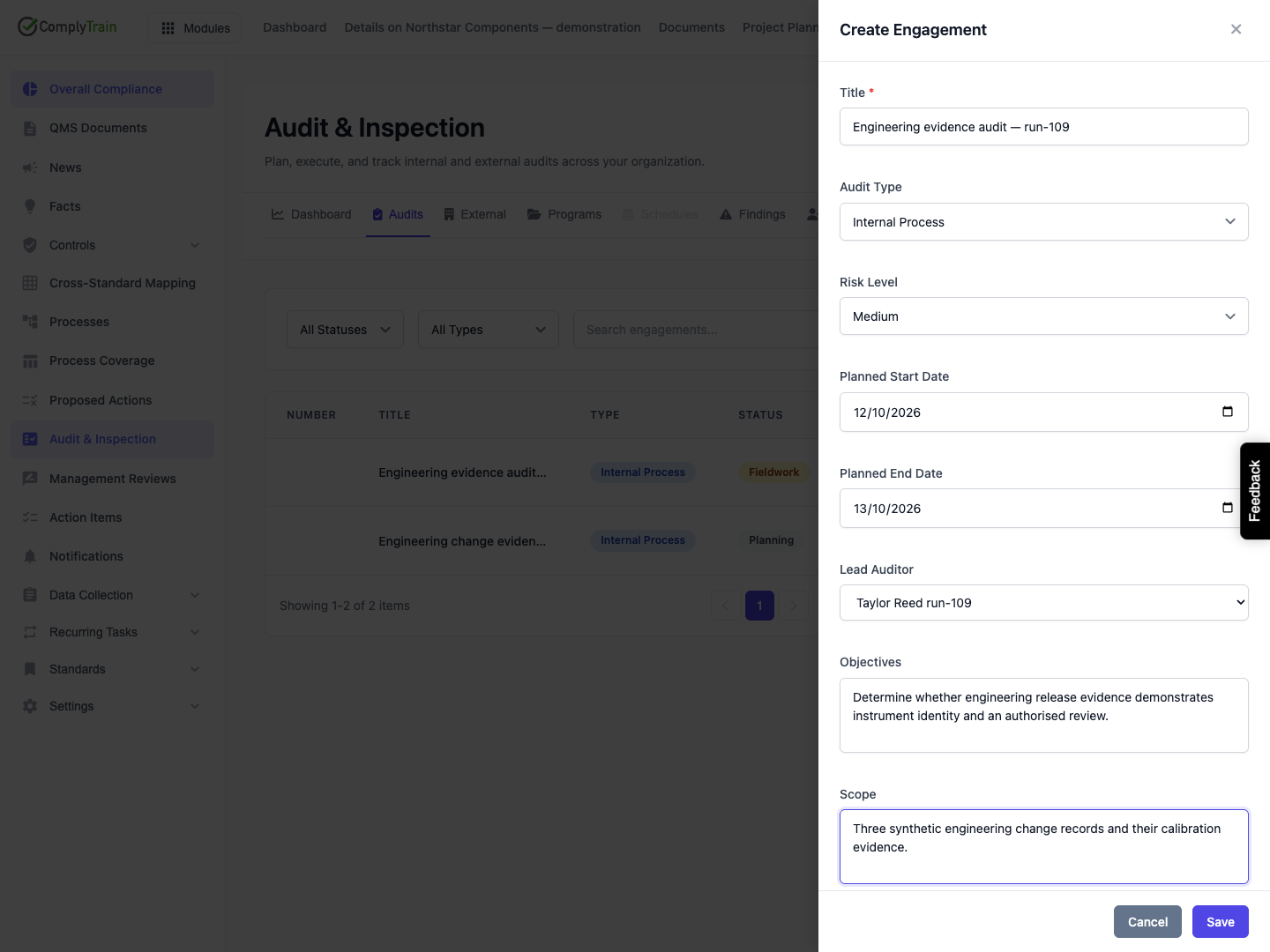Click the Fieldwork status badge
The image size is (1270, 952).
(773, 472)
